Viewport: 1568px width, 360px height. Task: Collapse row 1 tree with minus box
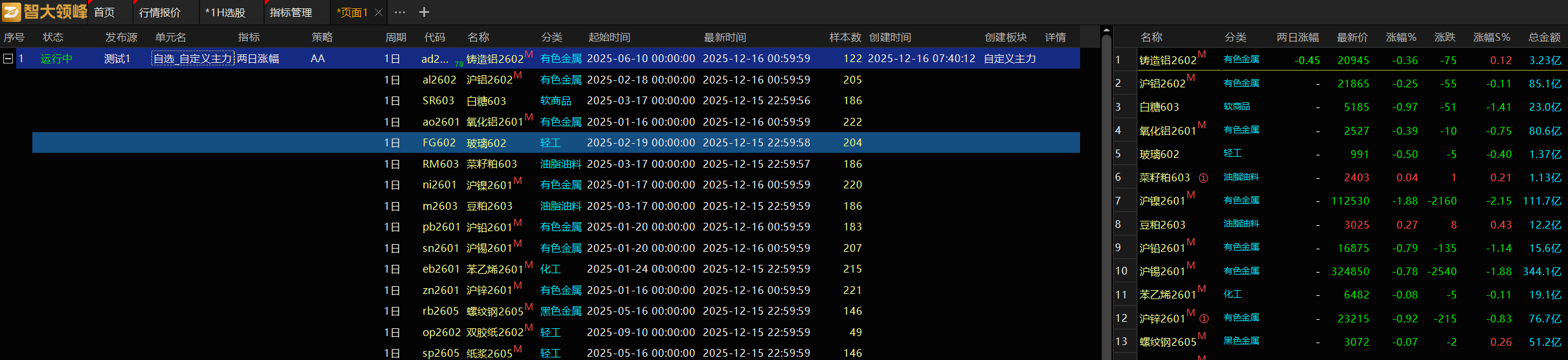click(8, 59)
